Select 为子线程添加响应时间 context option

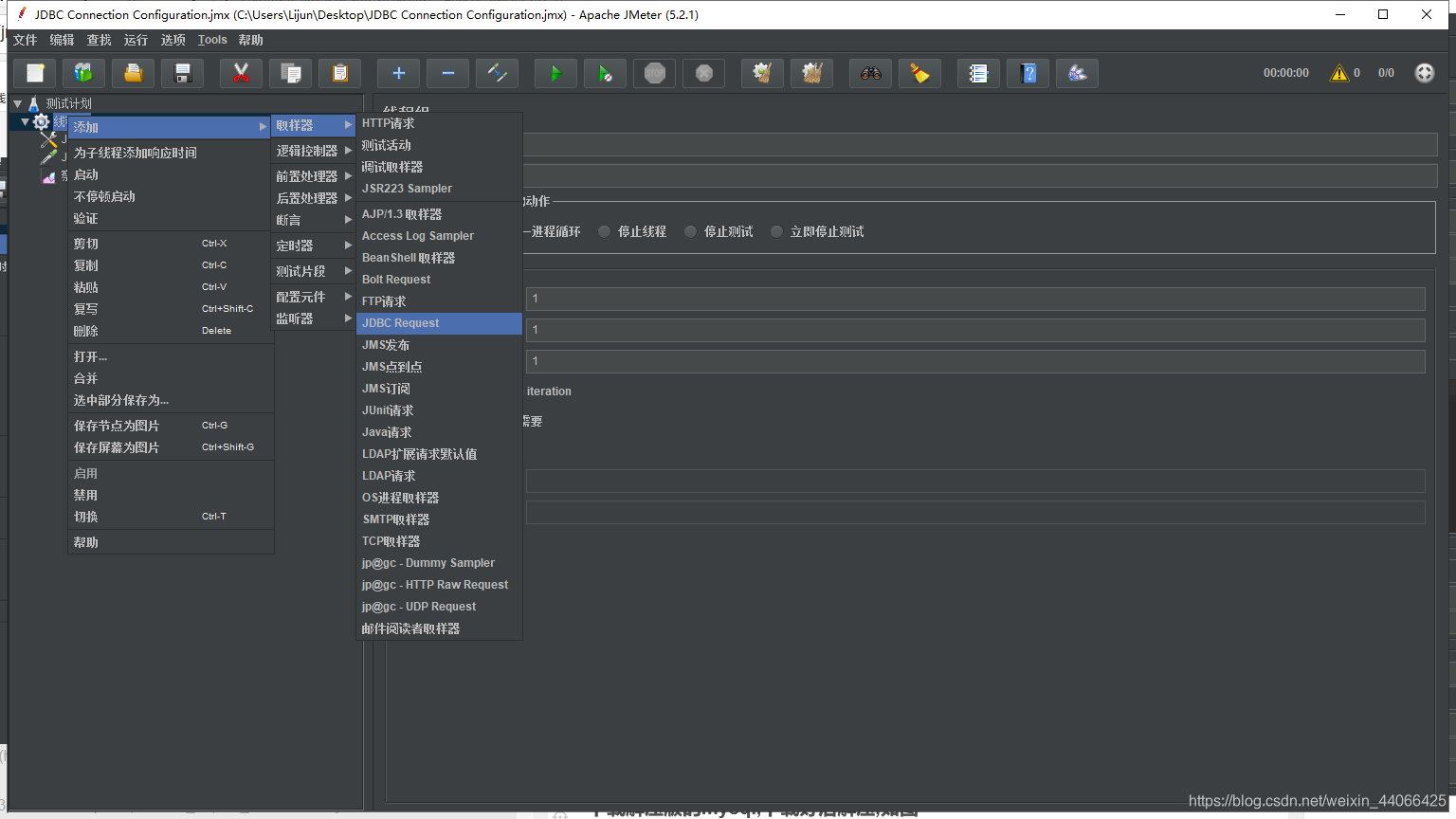pyautogui.click(x=171, y=153)
